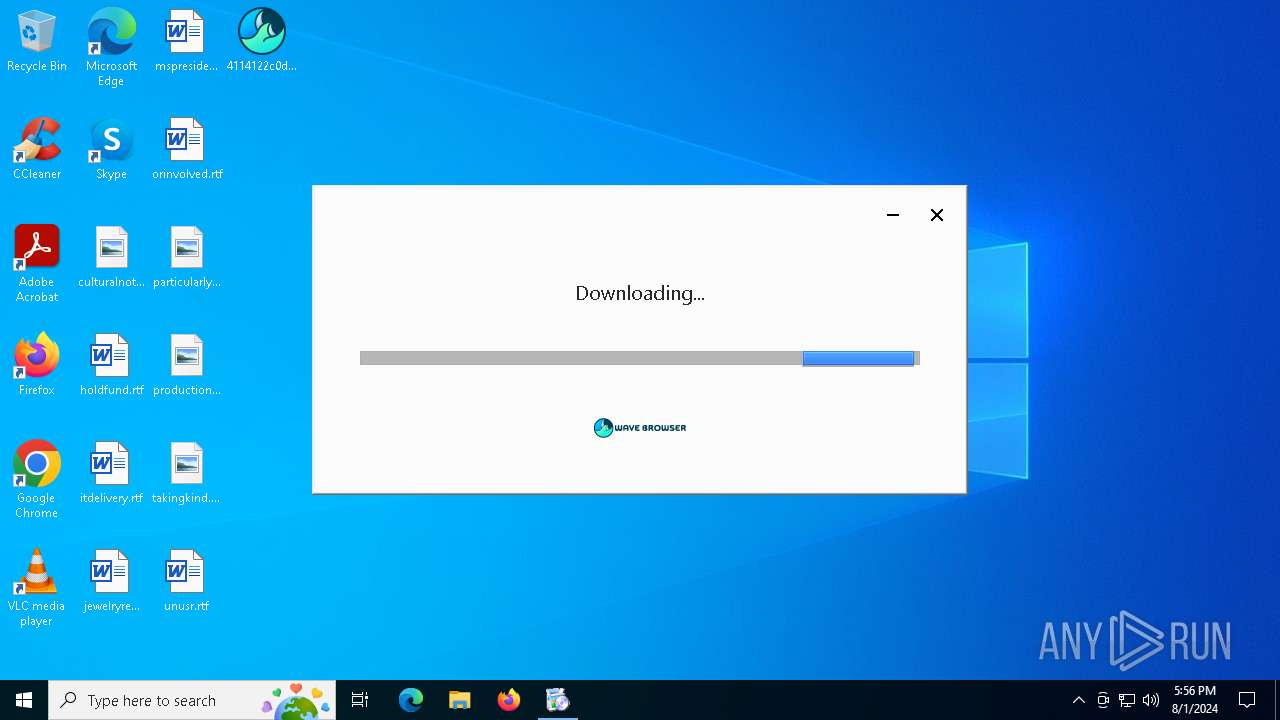Select the unusr.rtf file icon

point(186,582)
